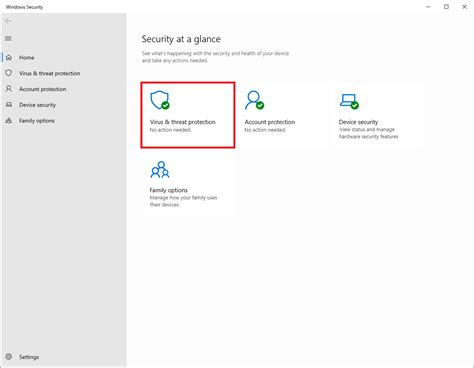Image resolution: width=474 pixels, height=368 pixels.
Task: Open Device security from the sidebar
Action: (x=37, y=105)
